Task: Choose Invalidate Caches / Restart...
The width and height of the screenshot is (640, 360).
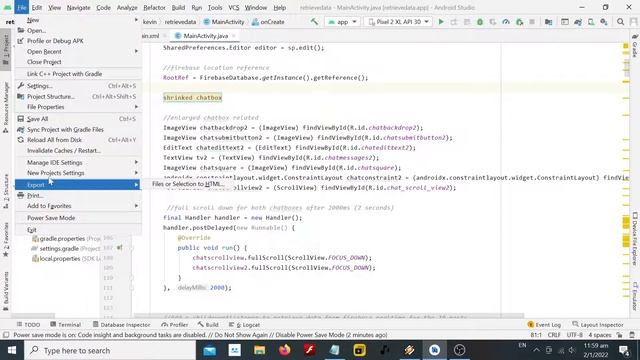Action: pyautogui.click(x=78, y=151)
